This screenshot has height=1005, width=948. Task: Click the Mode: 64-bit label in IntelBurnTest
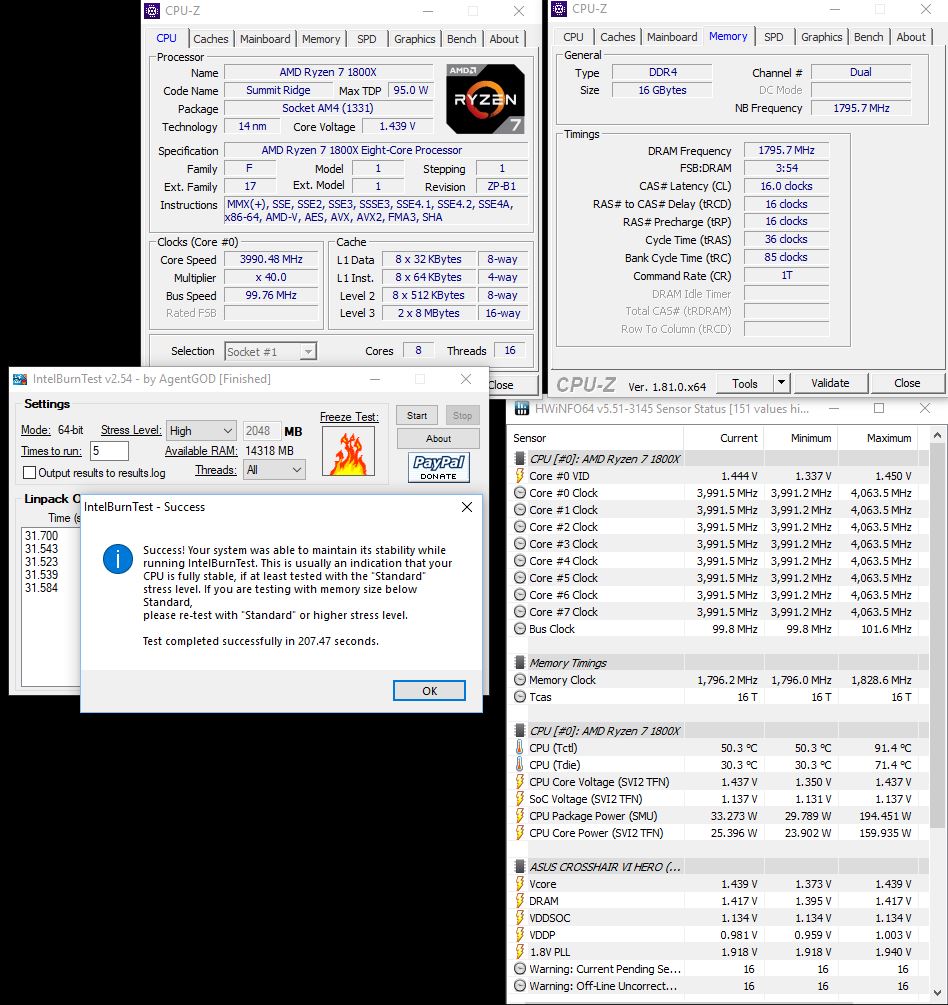(x=52, y=430)
